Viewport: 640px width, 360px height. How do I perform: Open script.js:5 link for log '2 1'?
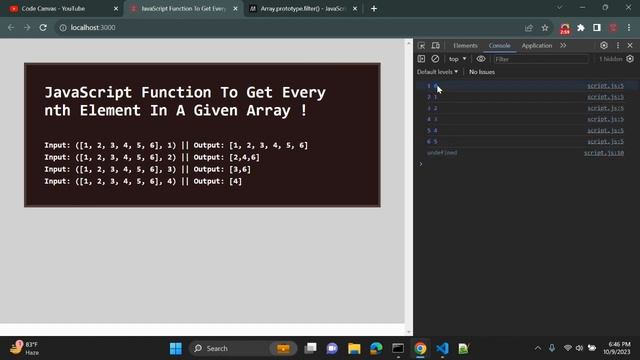pos(605,97)
